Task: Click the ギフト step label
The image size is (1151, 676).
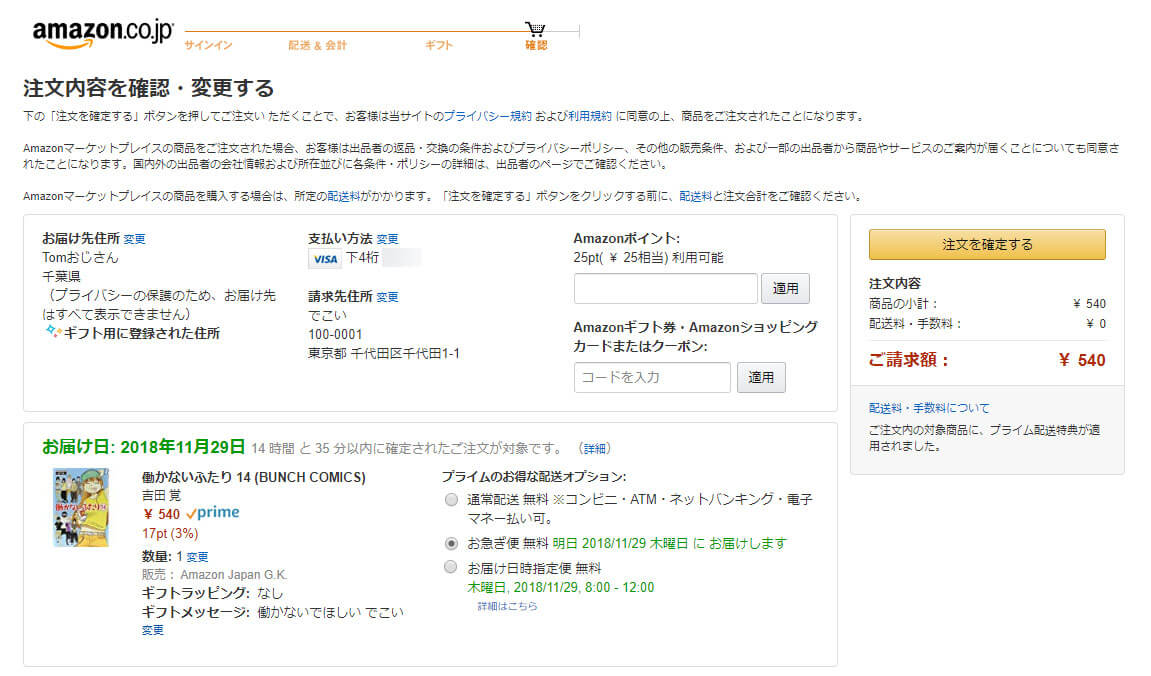Action: click(x=438, y=46)
